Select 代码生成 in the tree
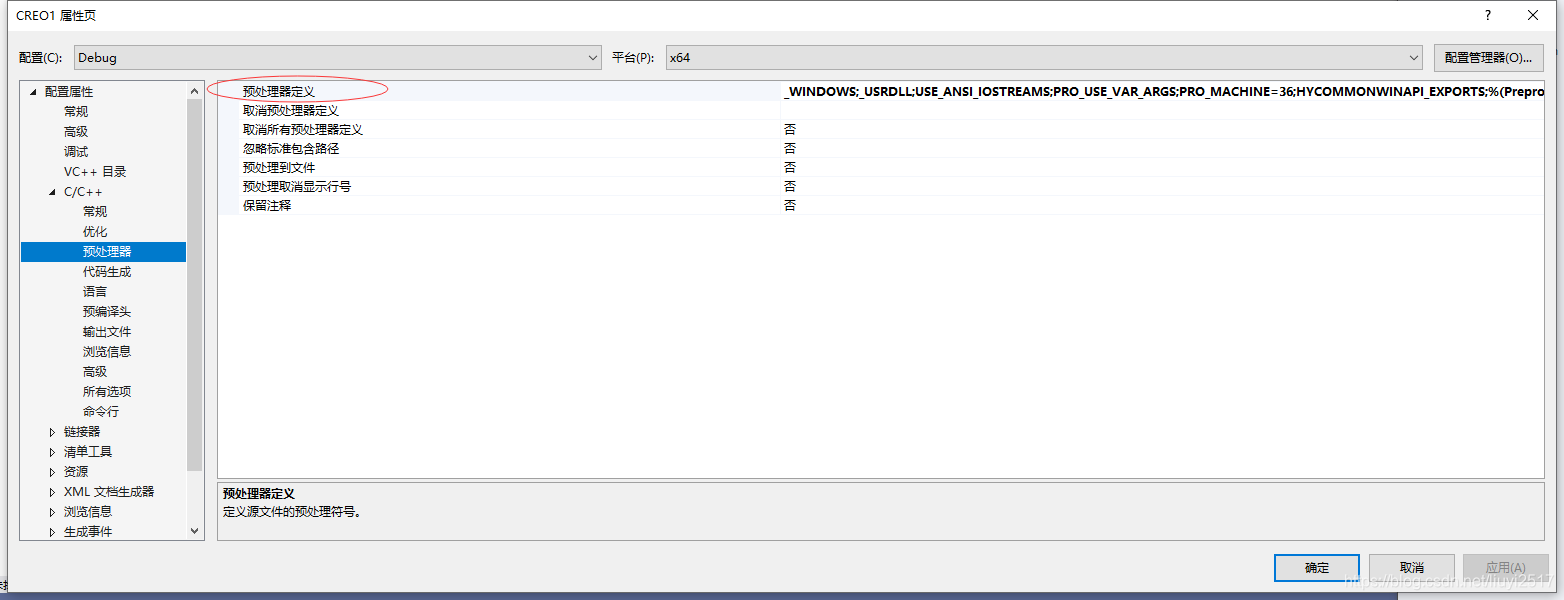Image resolution: width=1564 pixels, height=600 pixels. pyautogui.click(x=107, y=272)
